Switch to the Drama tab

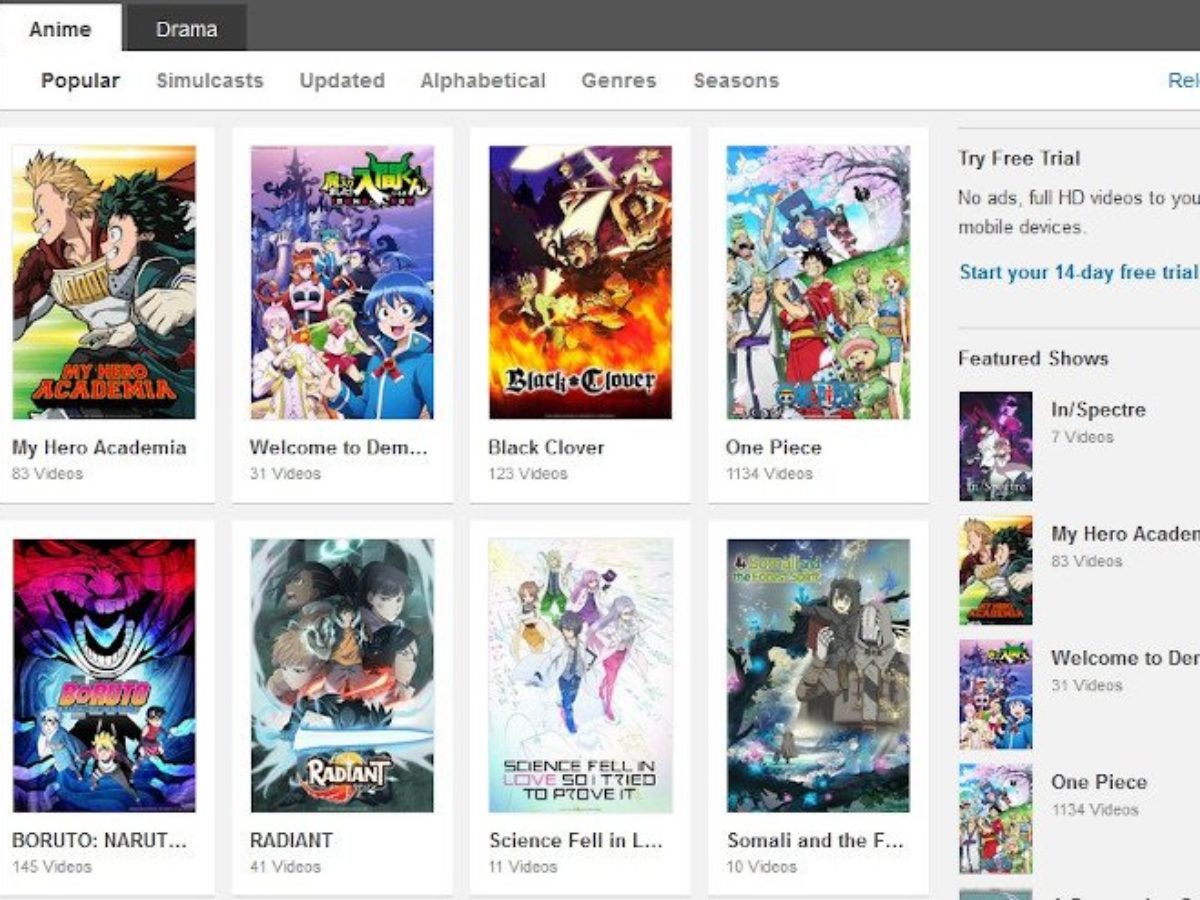186,28
